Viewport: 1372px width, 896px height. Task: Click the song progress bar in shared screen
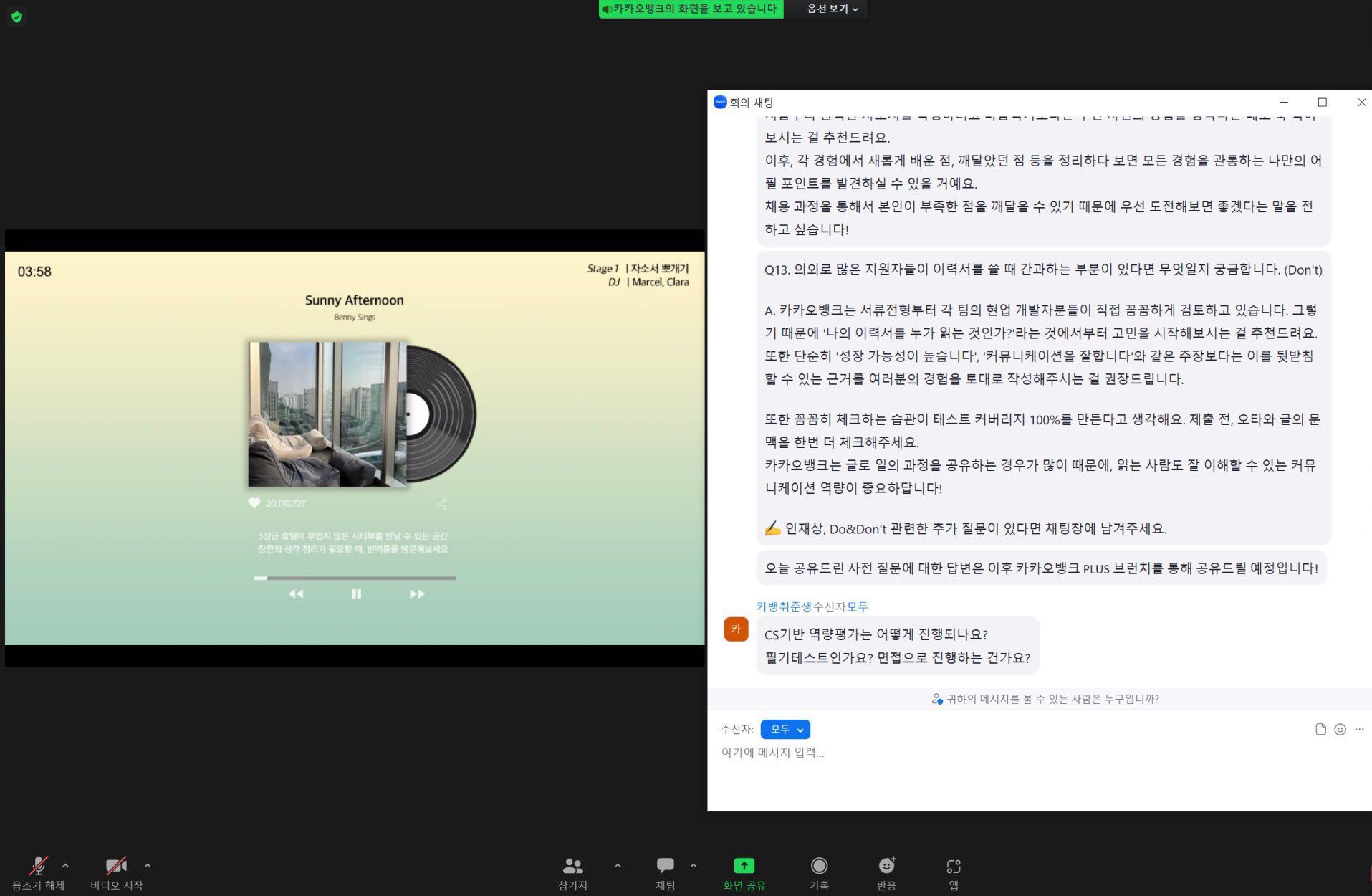(x=355, y=578)
